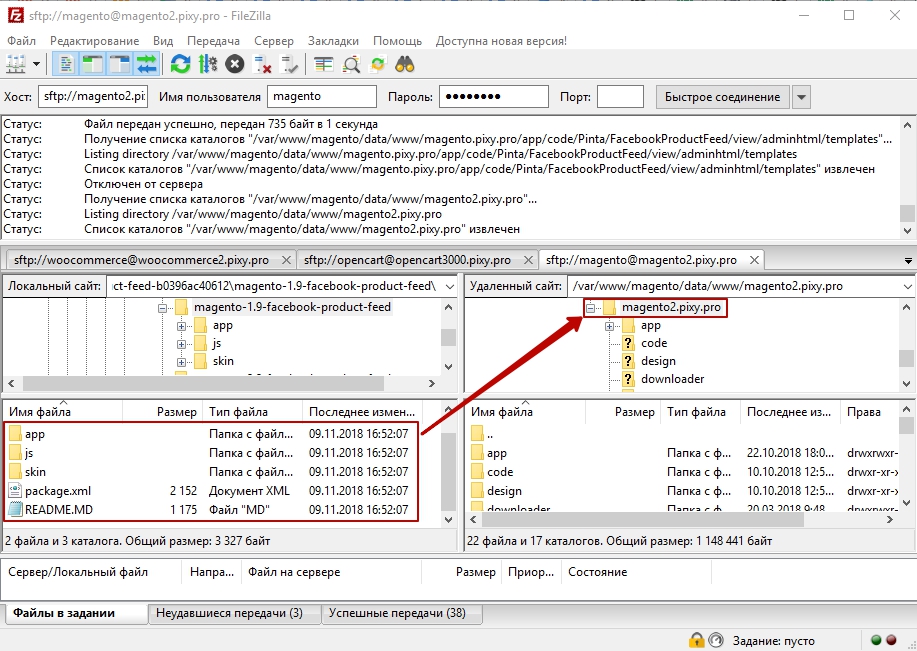Toggle local directory tree display
The height and width of the screenshot is (651, 917).
[93, 64]
